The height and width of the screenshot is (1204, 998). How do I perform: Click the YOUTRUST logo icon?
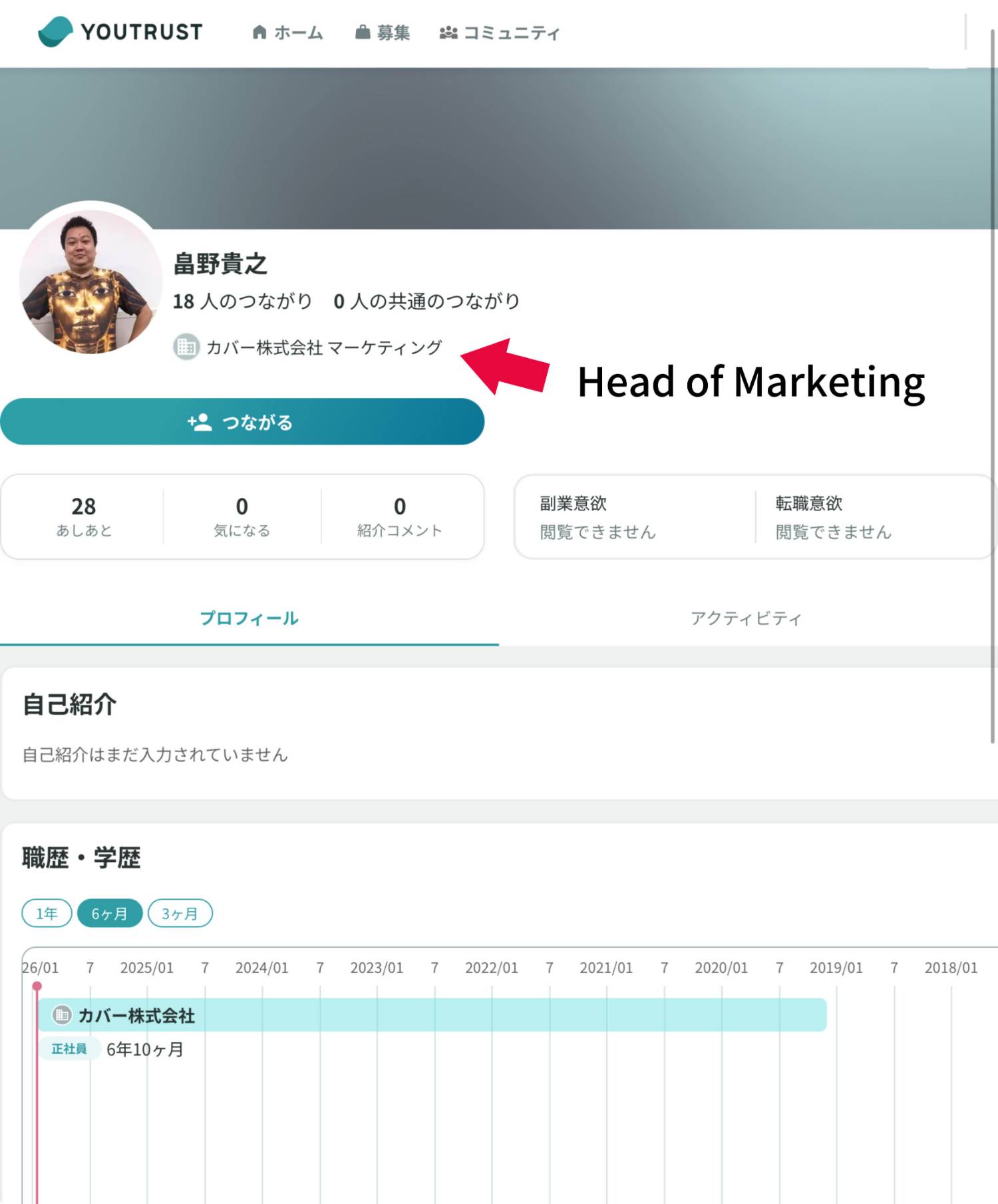tap(55, 32)
